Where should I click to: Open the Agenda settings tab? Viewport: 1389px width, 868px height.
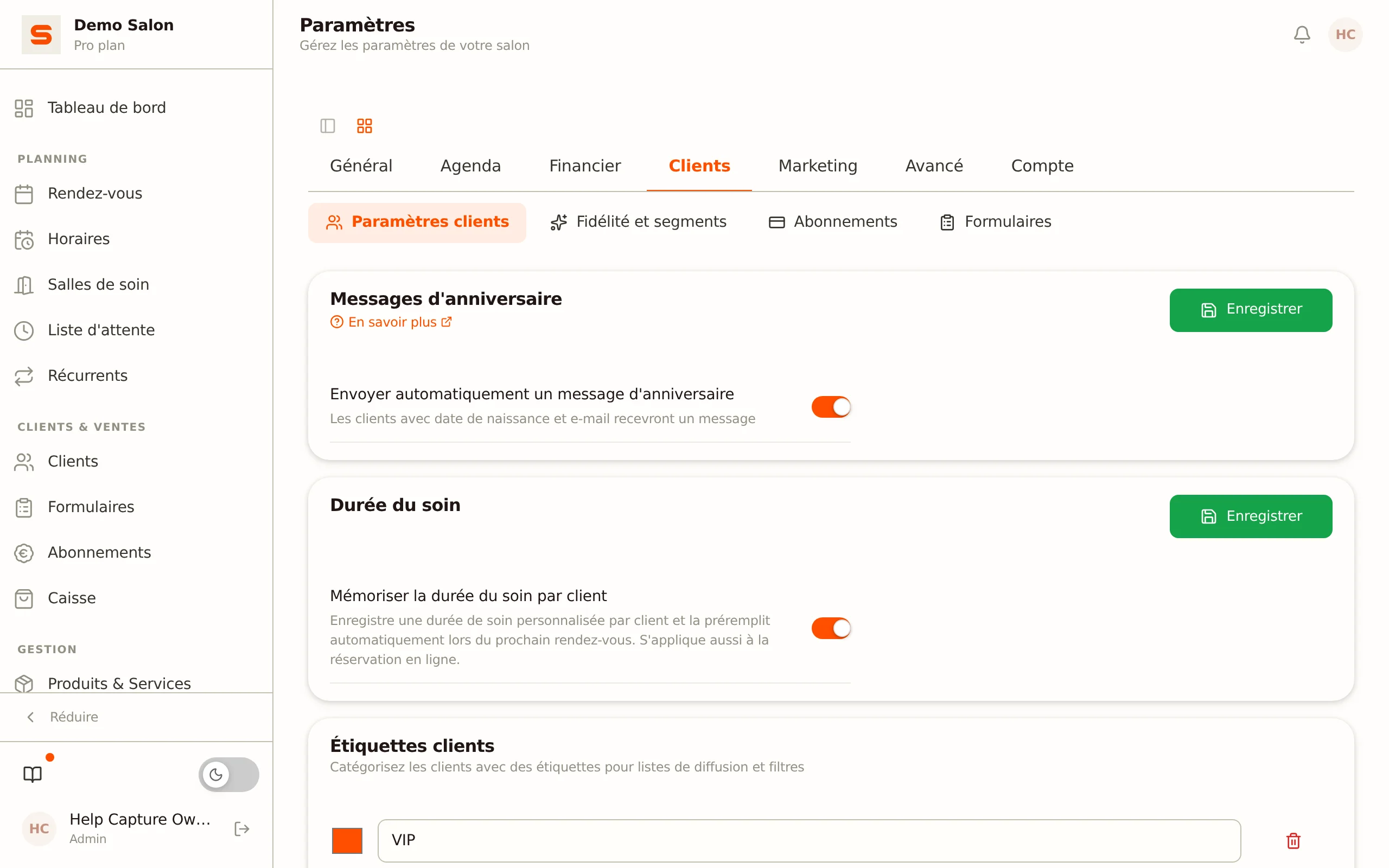point(470,166)
